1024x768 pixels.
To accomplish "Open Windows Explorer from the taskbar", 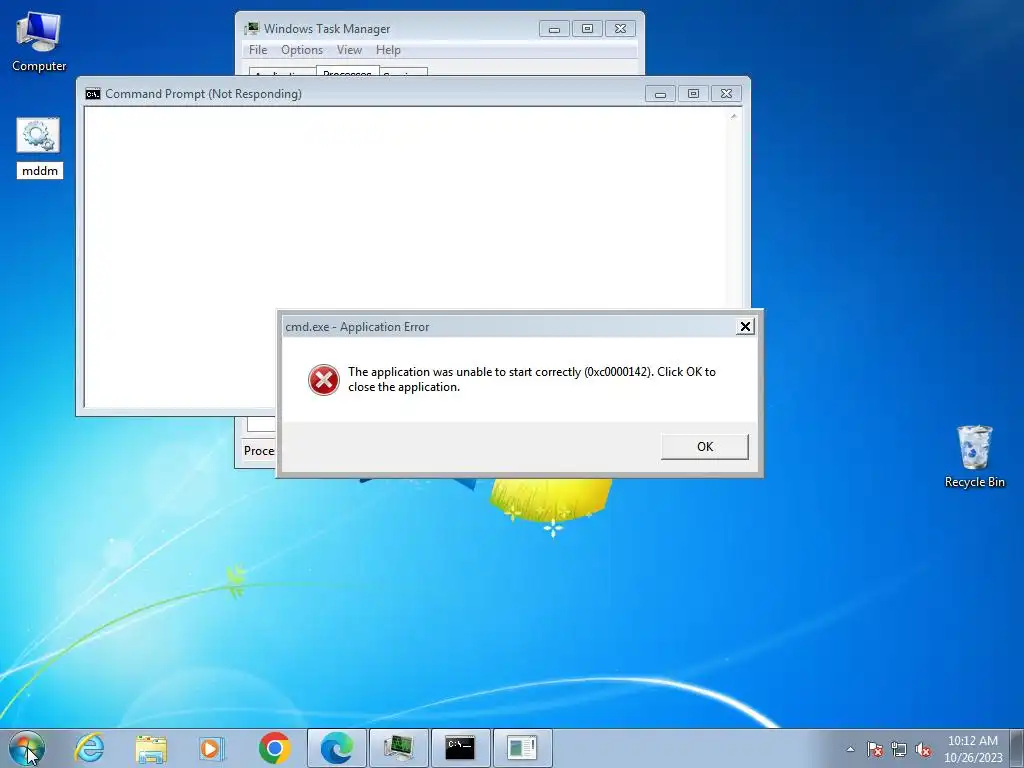I will click(151, 748).
